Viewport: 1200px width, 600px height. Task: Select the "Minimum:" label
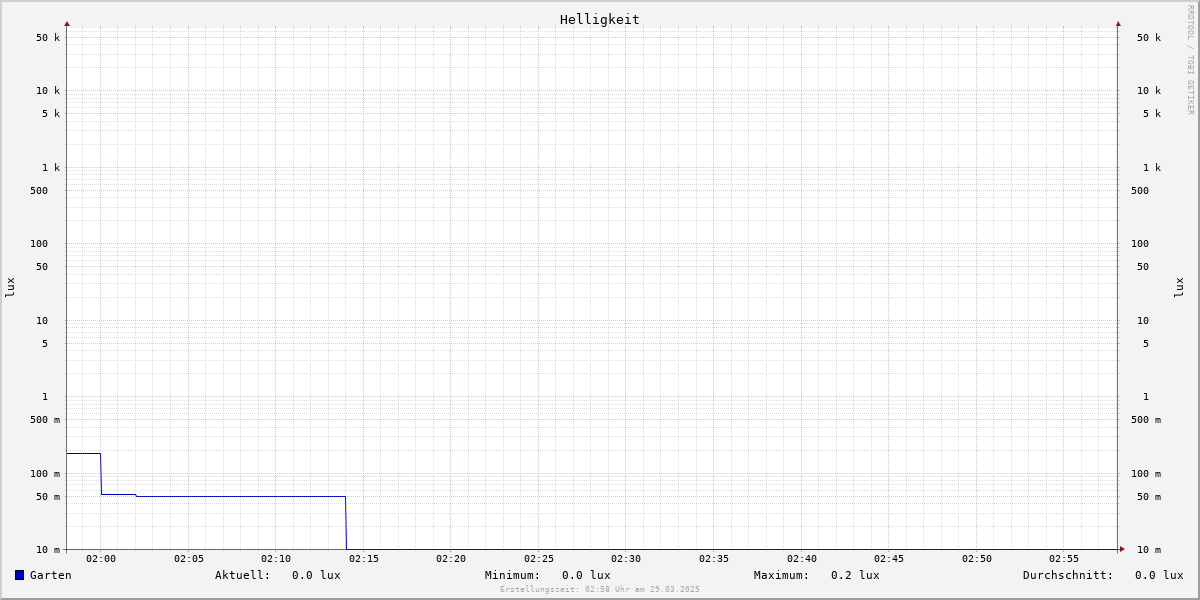click(x=513, y=575)
